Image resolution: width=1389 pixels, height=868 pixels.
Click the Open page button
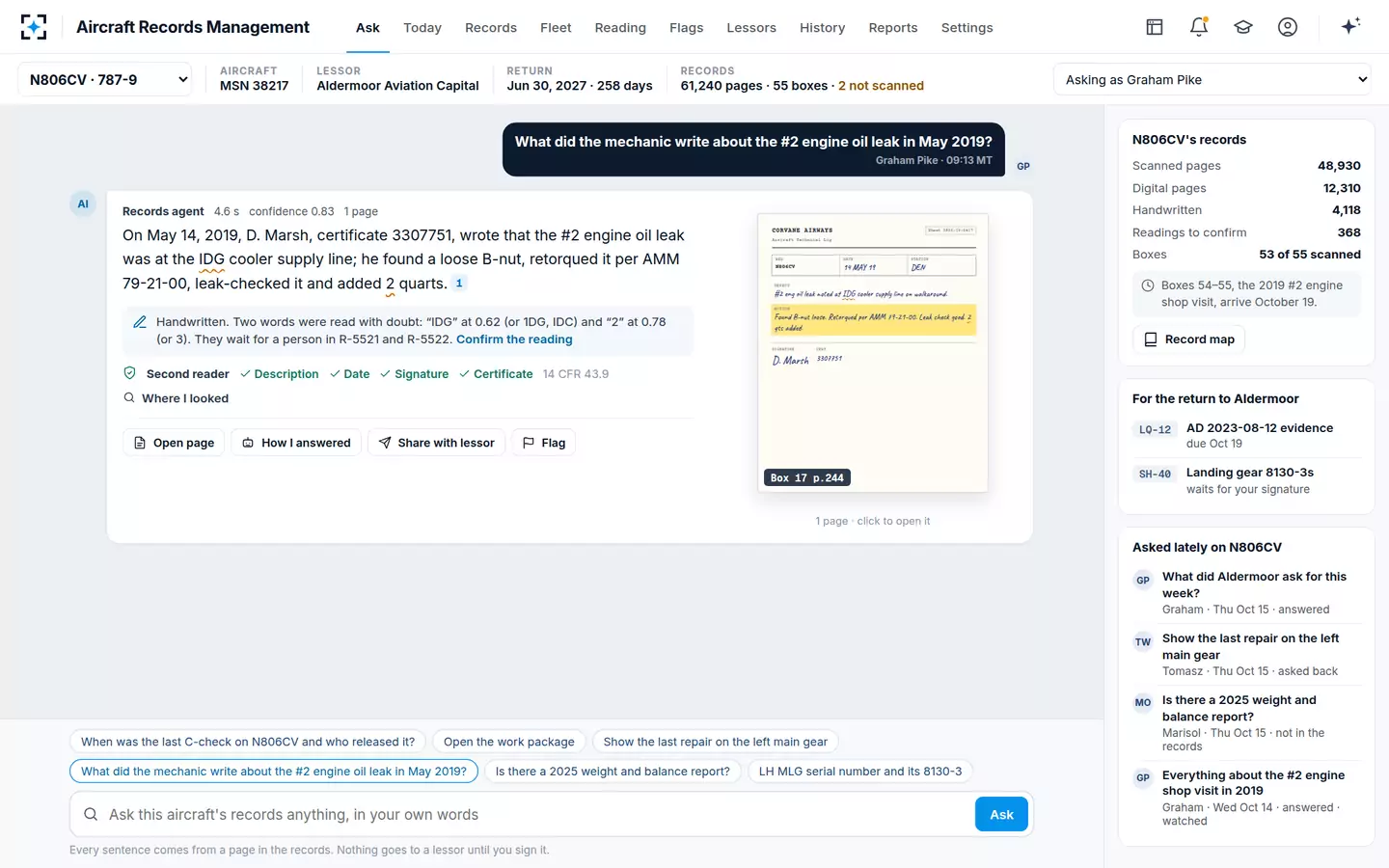pos(174,443)
